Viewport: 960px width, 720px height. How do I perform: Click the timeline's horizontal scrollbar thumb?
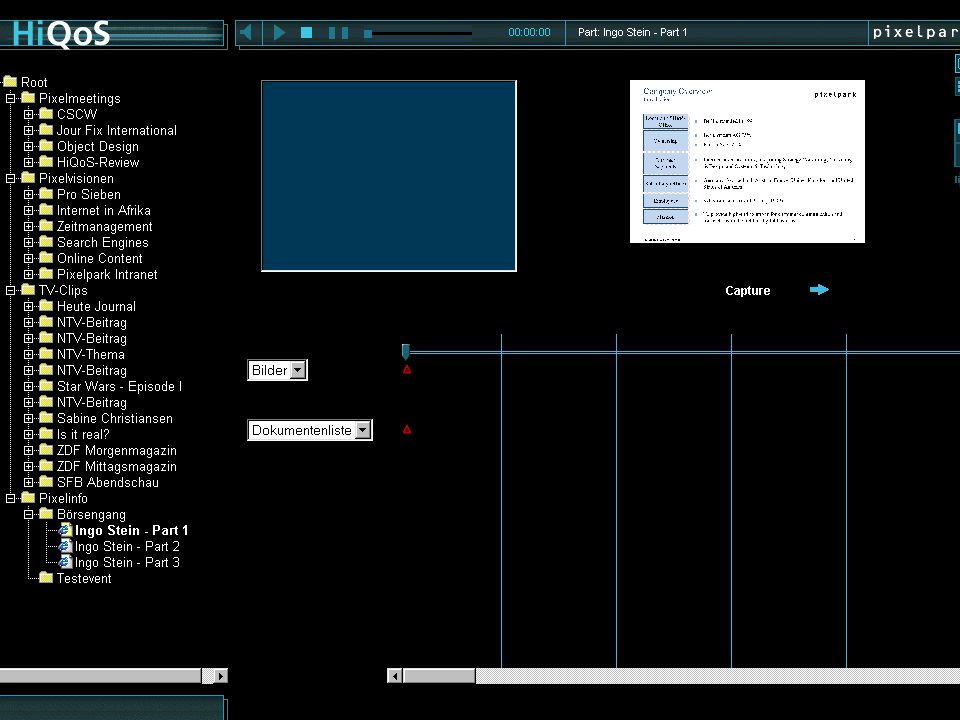tap(439, 676)
